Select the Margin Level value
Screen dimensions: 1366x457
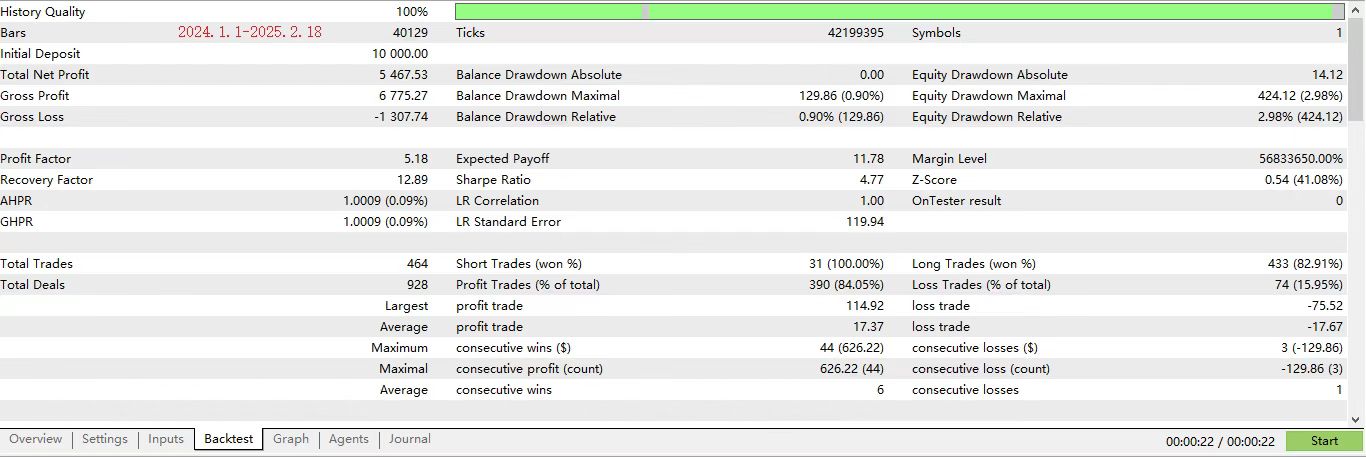pyautogui.click(x=1288, y=159)
